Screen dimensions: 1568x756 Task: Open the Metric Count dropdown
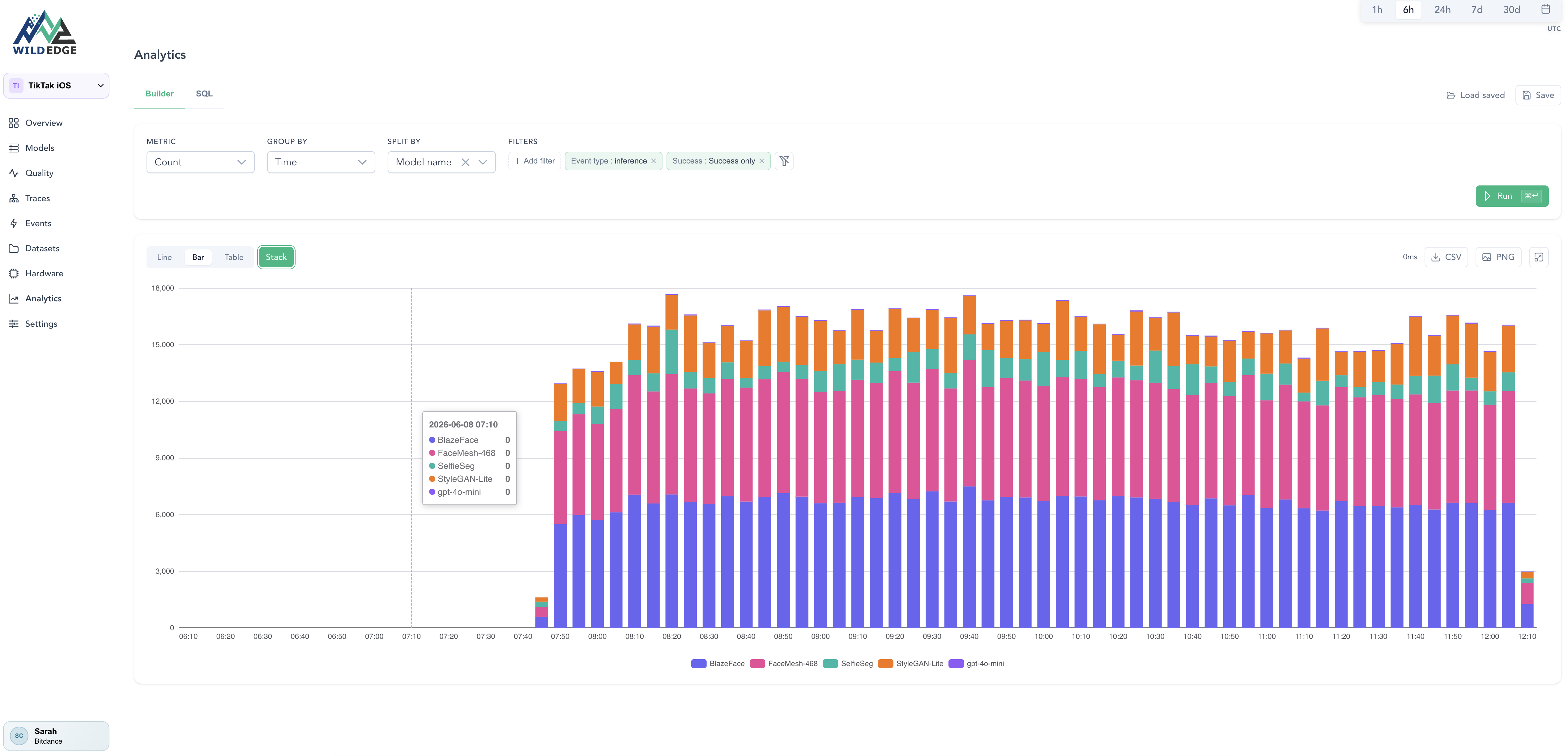point(200,162)
